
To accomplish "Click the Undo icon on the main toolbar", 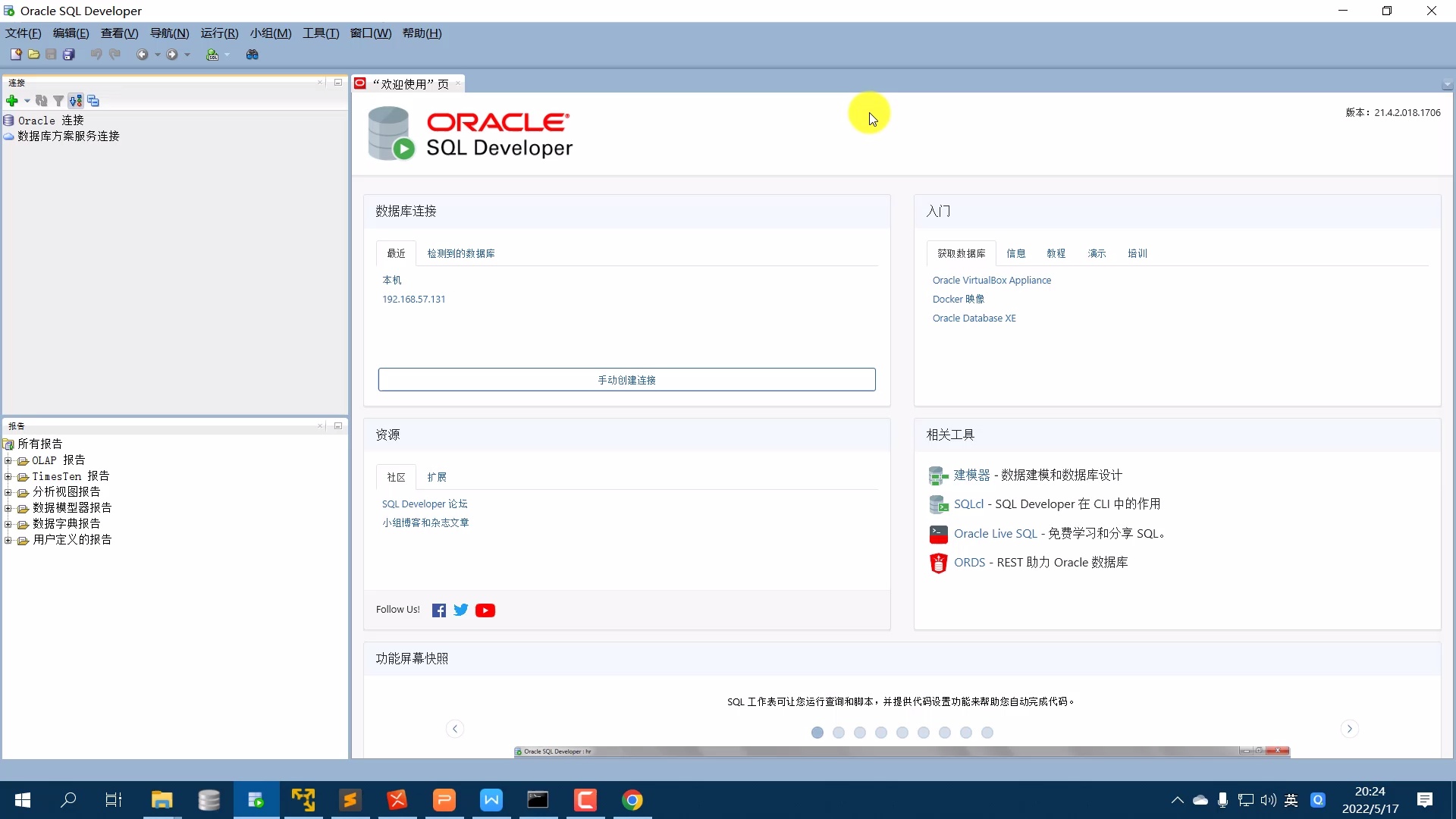I will pyautogui.click(x=96, y=54).
